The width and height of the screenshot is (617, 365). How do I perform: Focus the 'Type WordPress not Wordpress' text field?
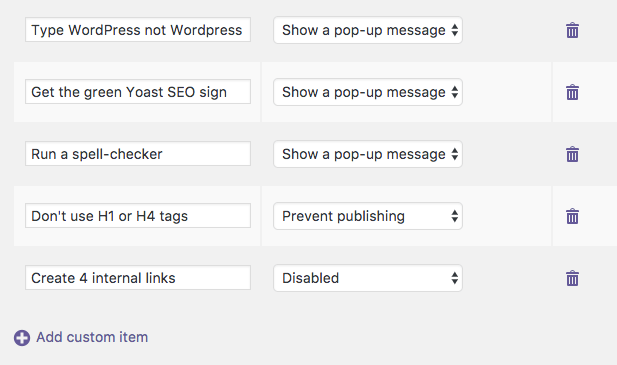[x=138, y=29]
